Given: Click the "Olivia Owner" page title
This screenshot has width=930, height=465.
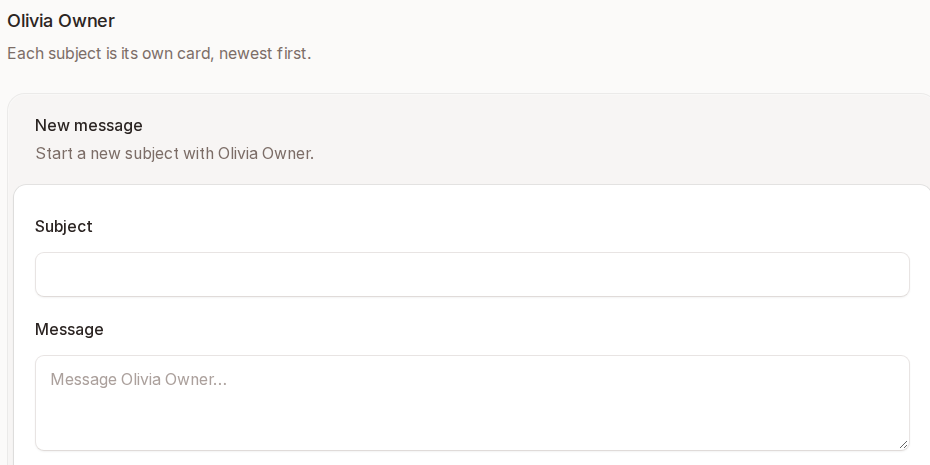Looking at the screenshot, I should tap(61, 21).
